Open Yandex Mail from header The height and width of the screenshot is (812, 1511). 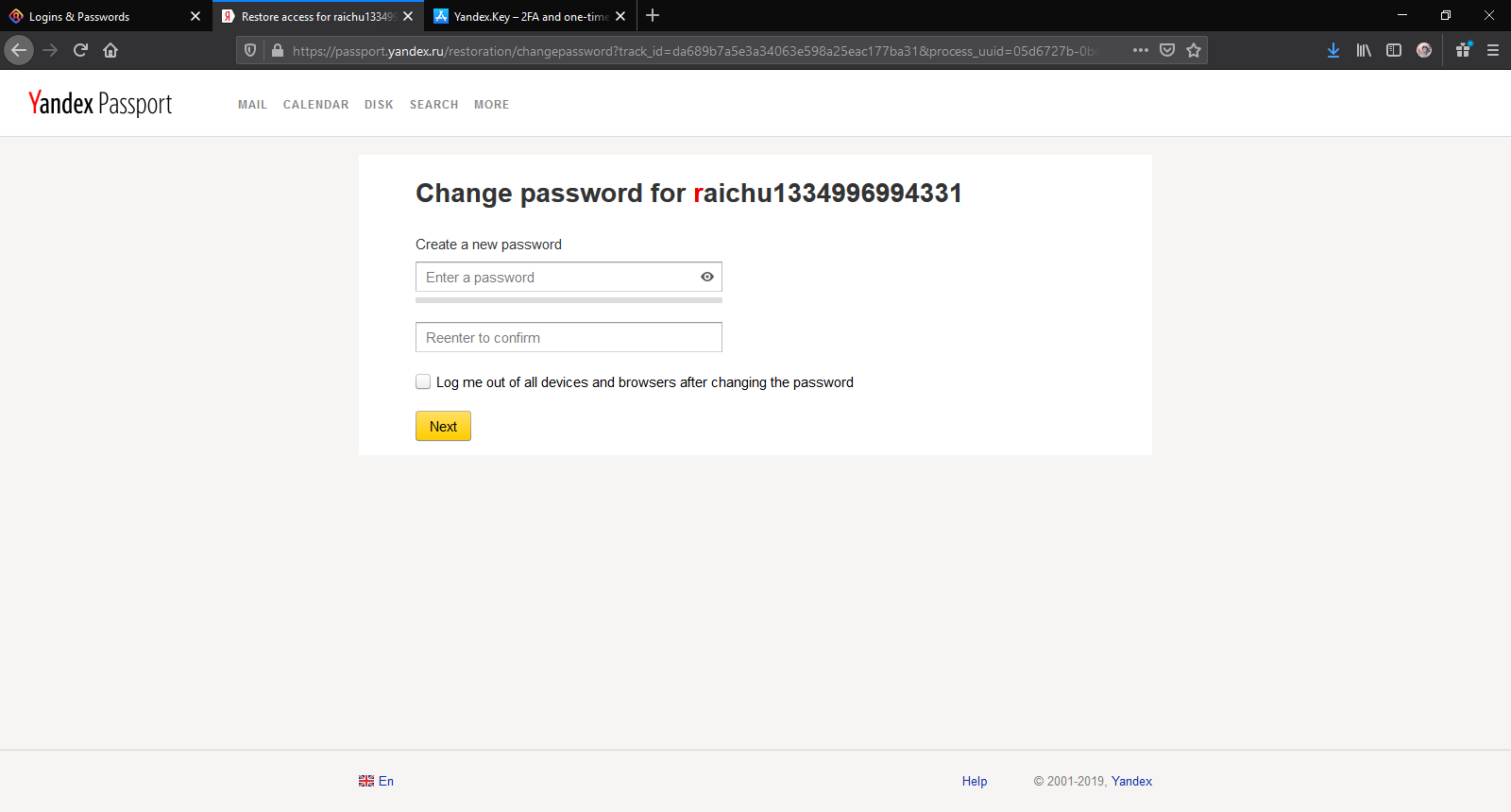tap(252, 105)
